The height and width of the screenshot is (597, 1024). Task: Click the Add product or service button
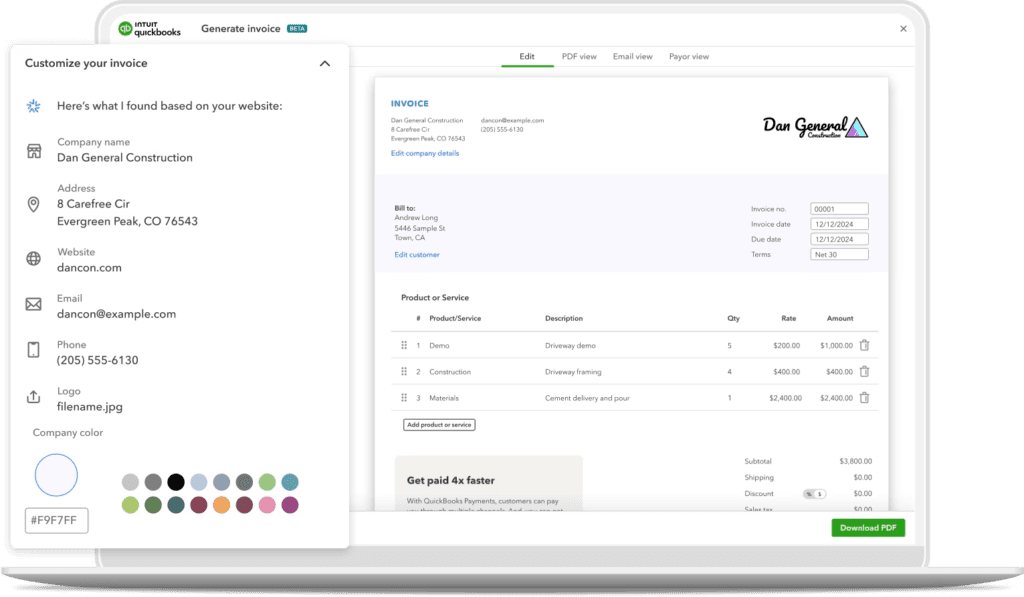point(439,425)
